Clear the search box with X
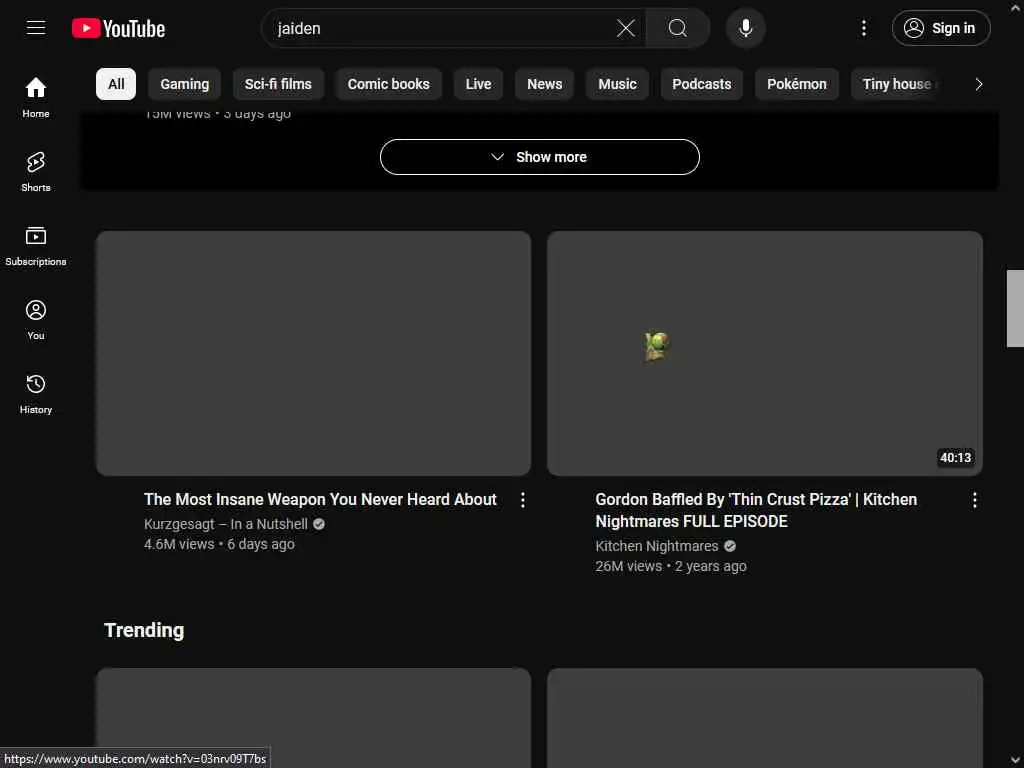Image resolution: width=1024 pixels, height=768 pixels. (x=626, y=28)
